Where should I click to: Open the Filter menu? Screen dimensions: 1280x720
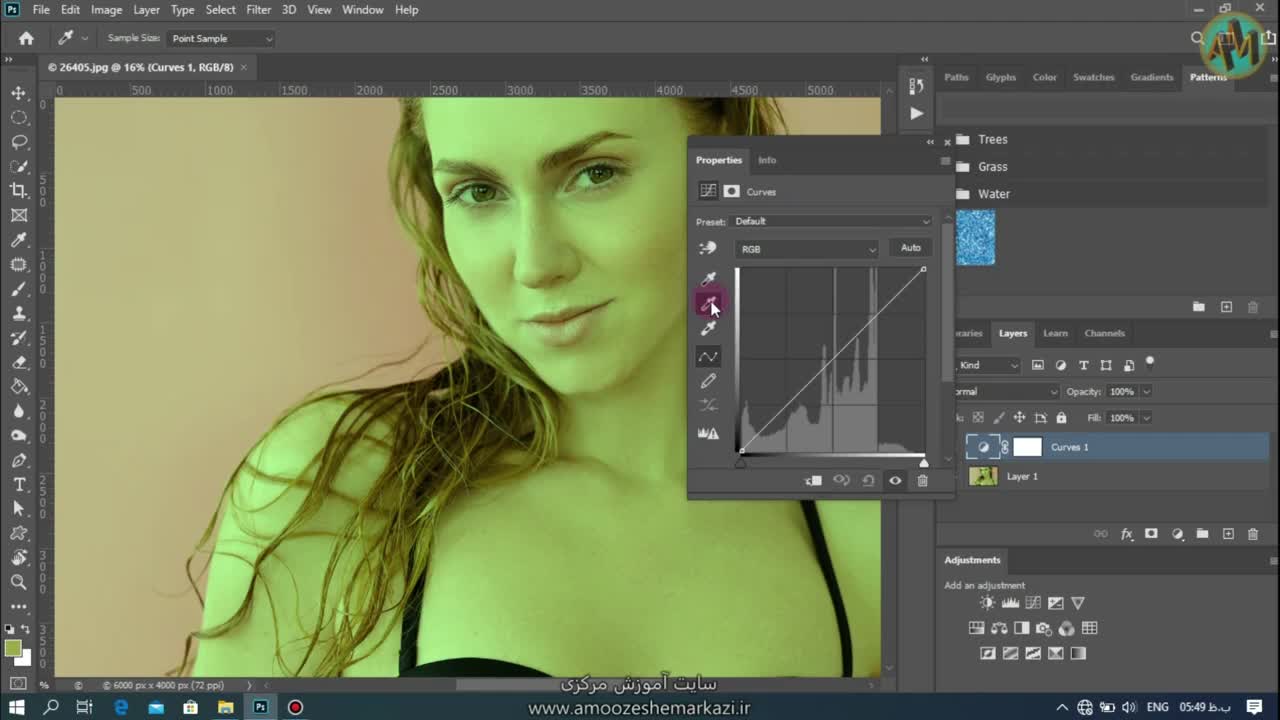pos(258,10)
